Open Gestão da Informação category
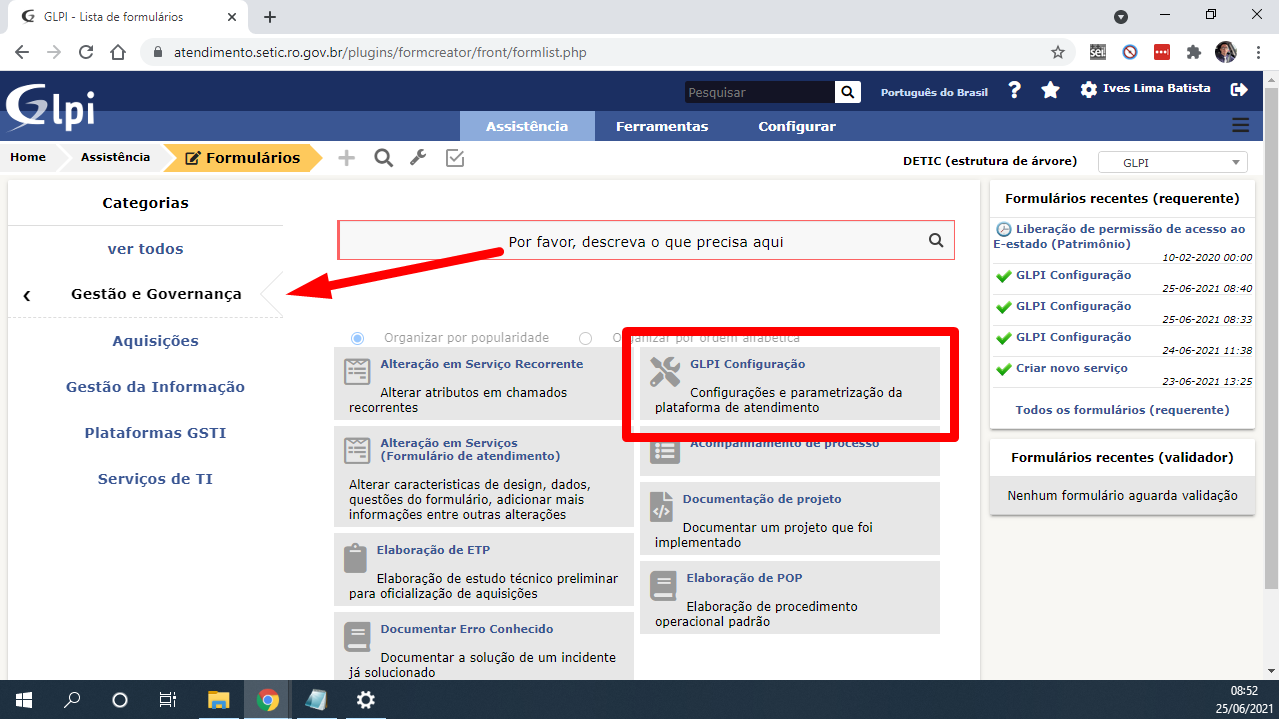Image resolution: width=1279 pixels, height=719 pixels. tap(155, 387)
